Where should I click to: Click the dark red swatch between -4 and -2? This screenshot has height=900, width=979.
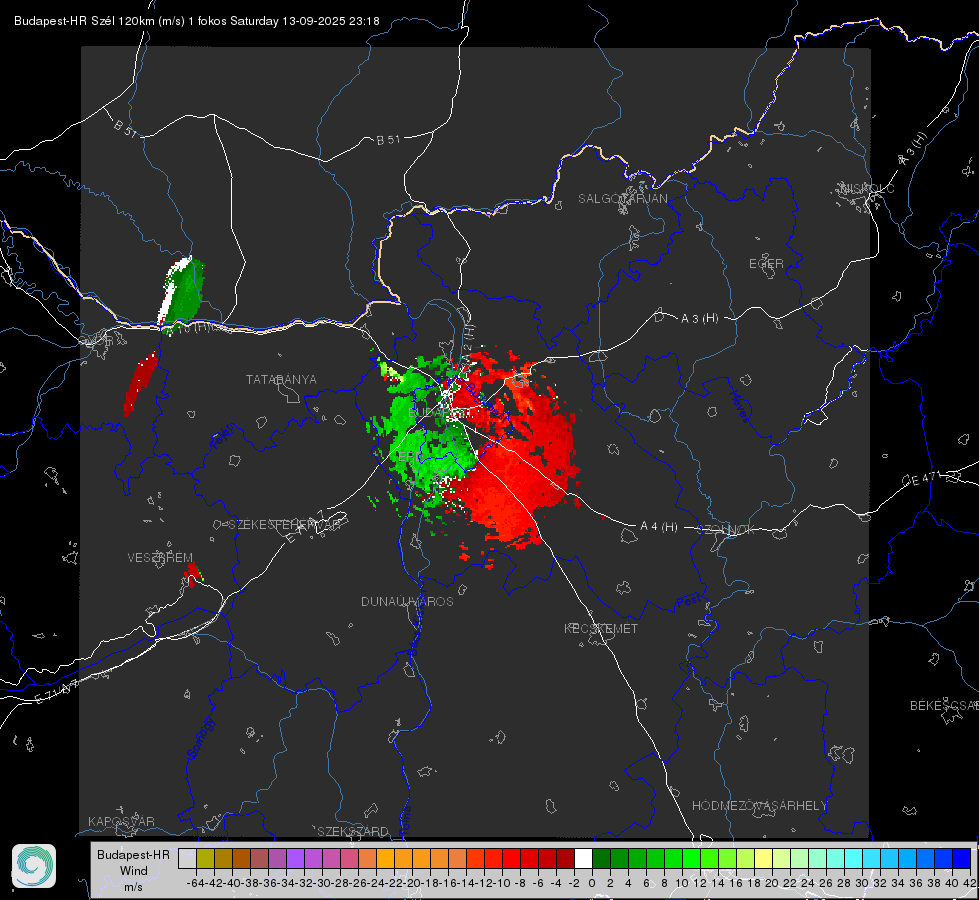[x=565, y=858]
